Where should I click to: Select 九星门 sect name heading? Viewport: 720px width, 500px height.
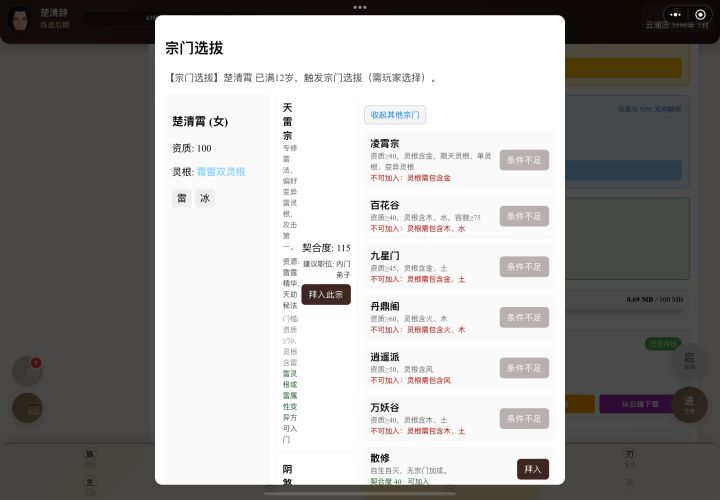pyautogui.click(x=385, y=256)
